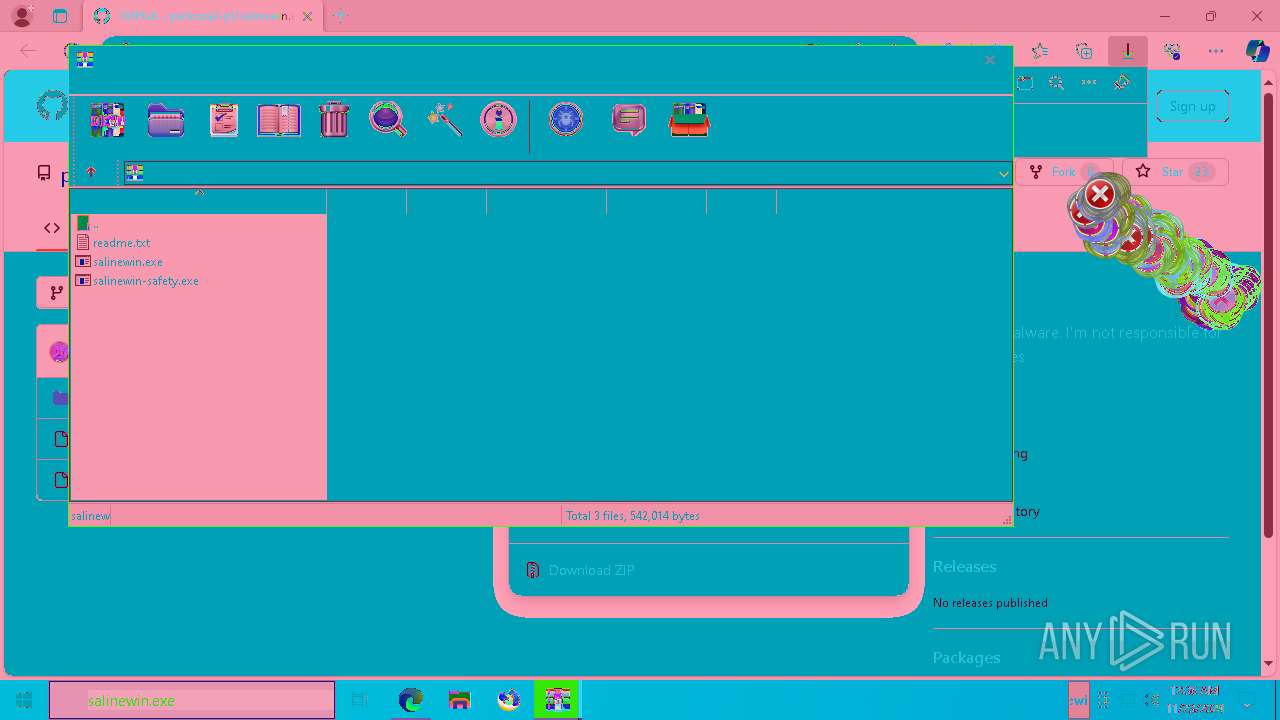Click the Info round icon
This screenshot has height=720, width=1280.
pos(498,120)
